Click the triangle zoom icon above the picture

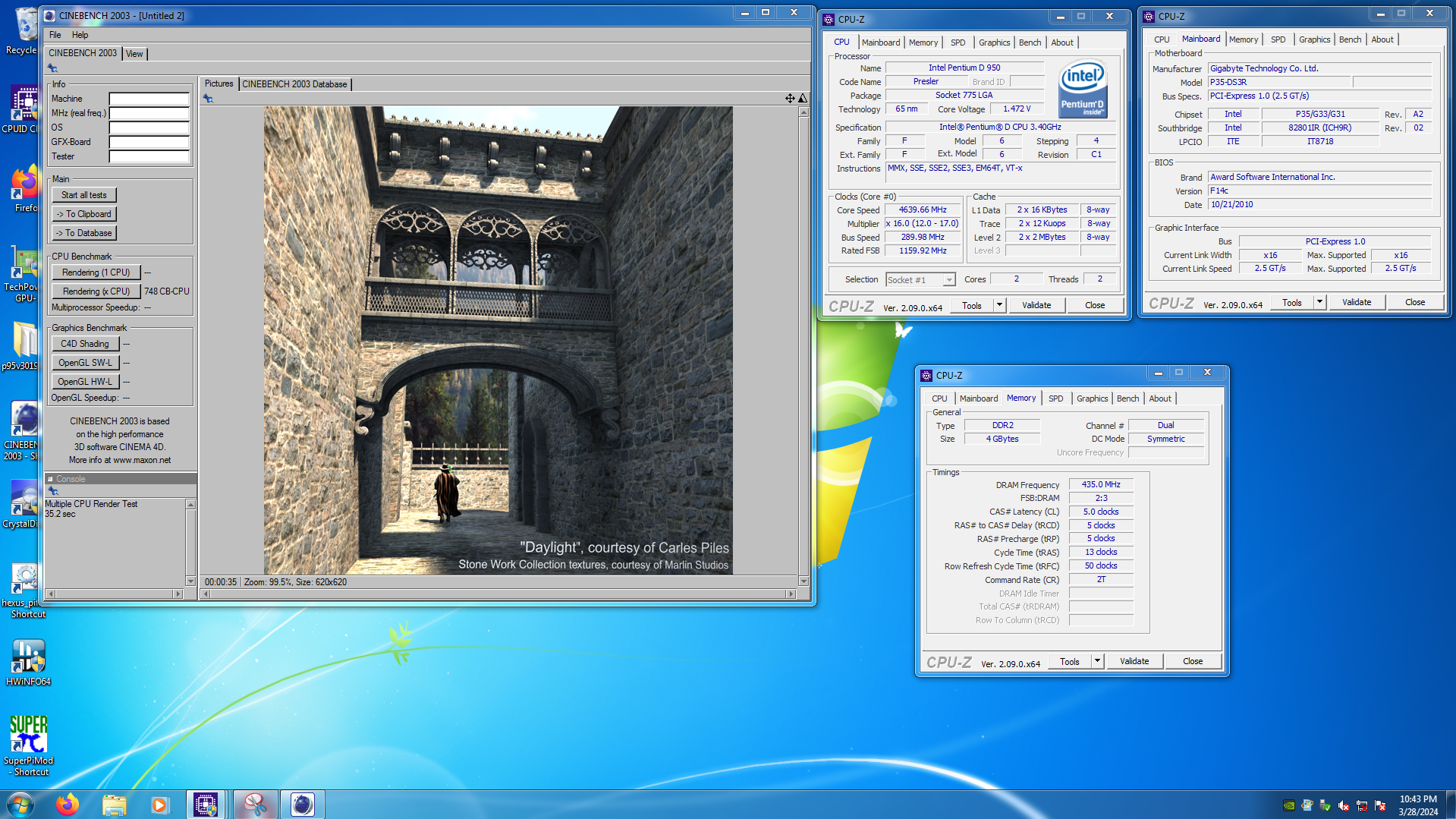coord(803,98)
